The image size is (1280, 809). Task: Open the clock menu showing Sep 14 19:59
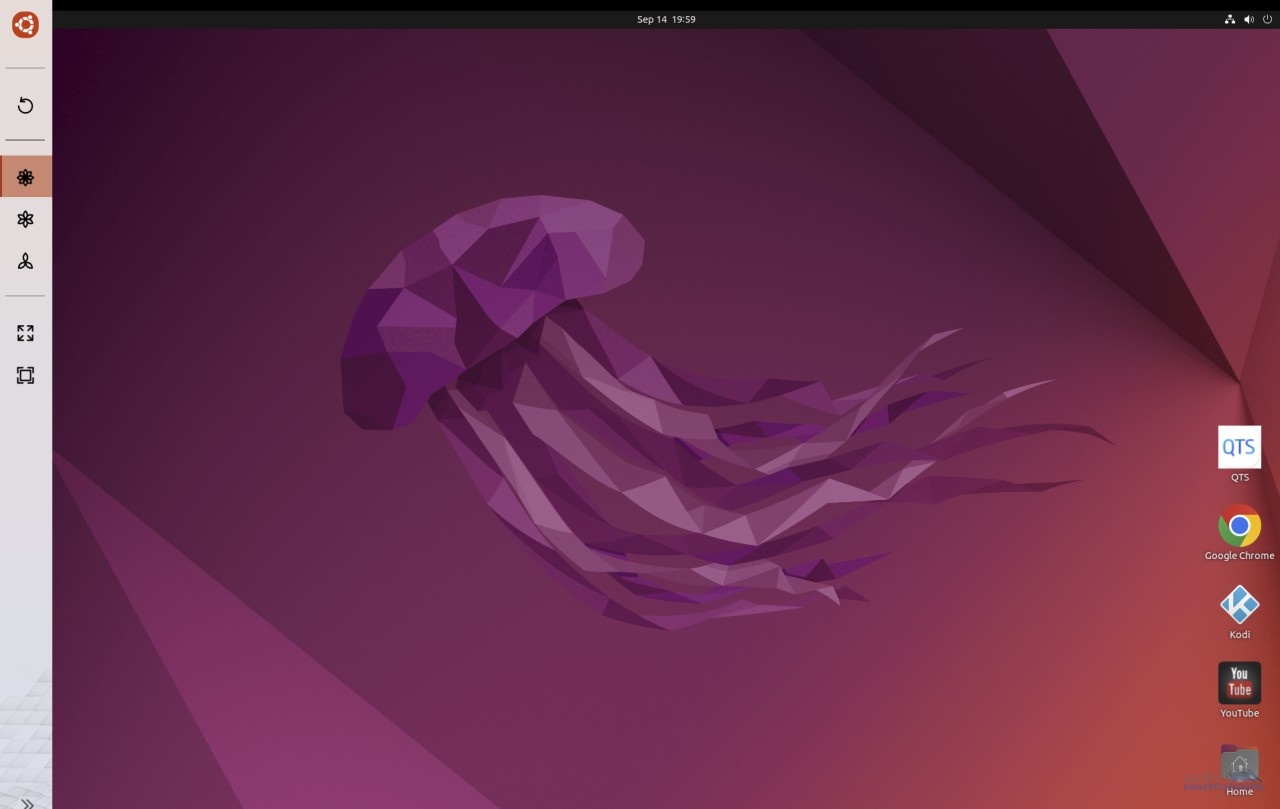coord(666,19)
